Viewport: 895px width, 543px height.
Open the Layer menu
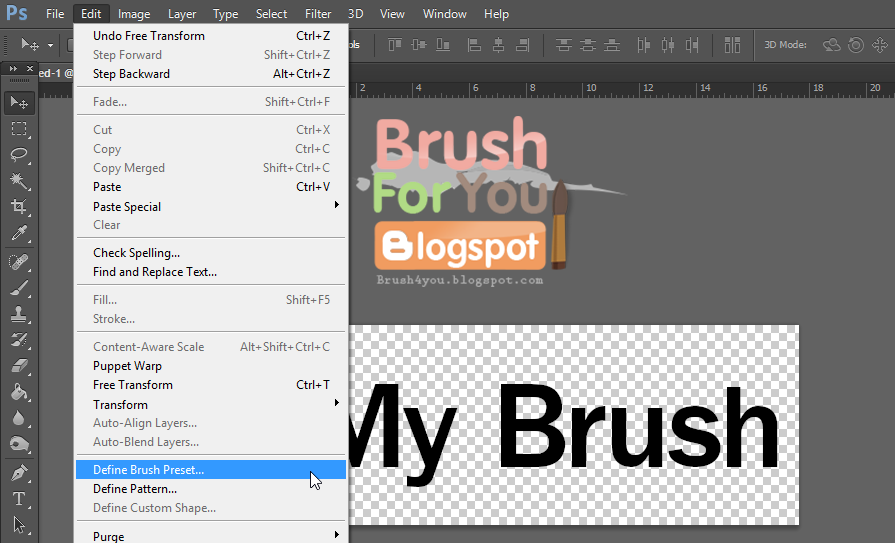(182, 14)
